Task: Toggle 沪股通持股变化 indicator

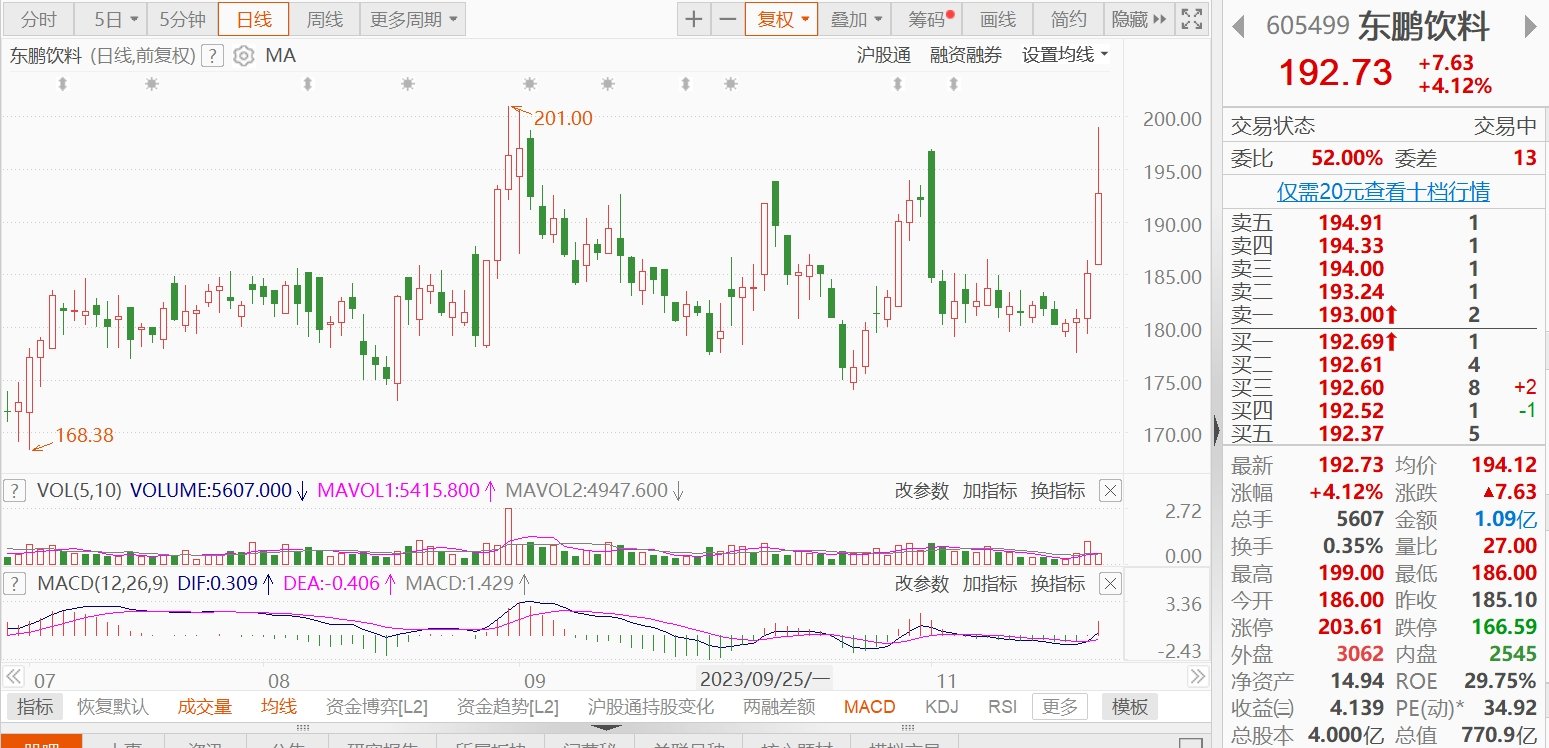Action: (651, 707)
